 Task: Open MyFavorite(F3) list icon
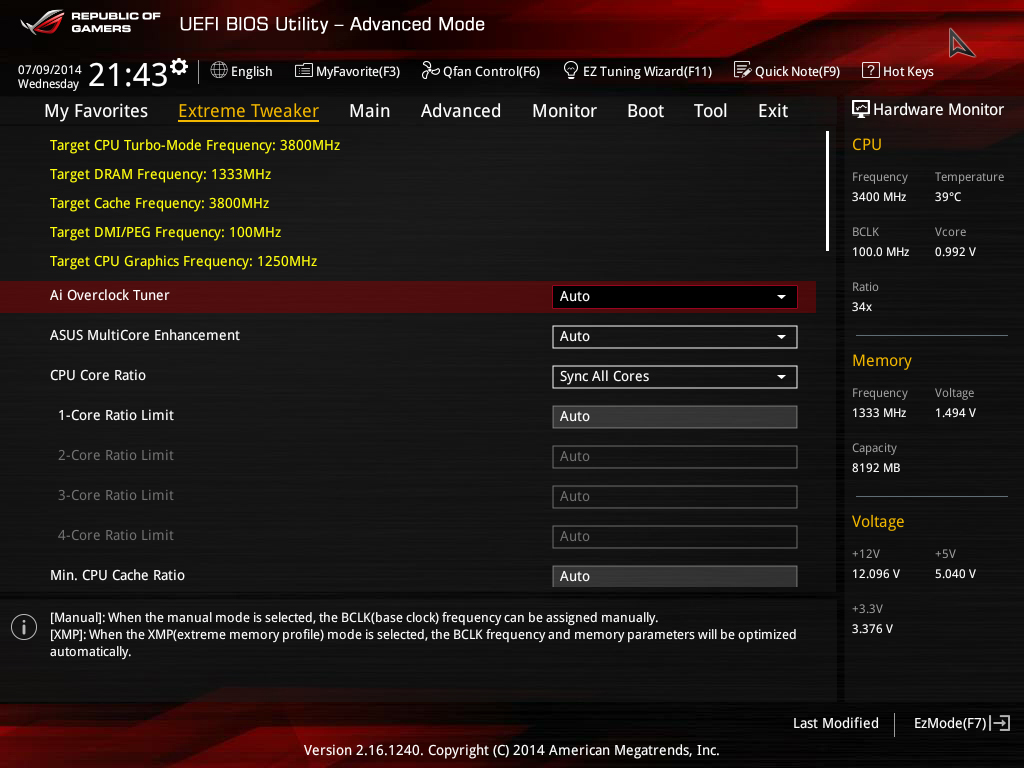(303, 71)
